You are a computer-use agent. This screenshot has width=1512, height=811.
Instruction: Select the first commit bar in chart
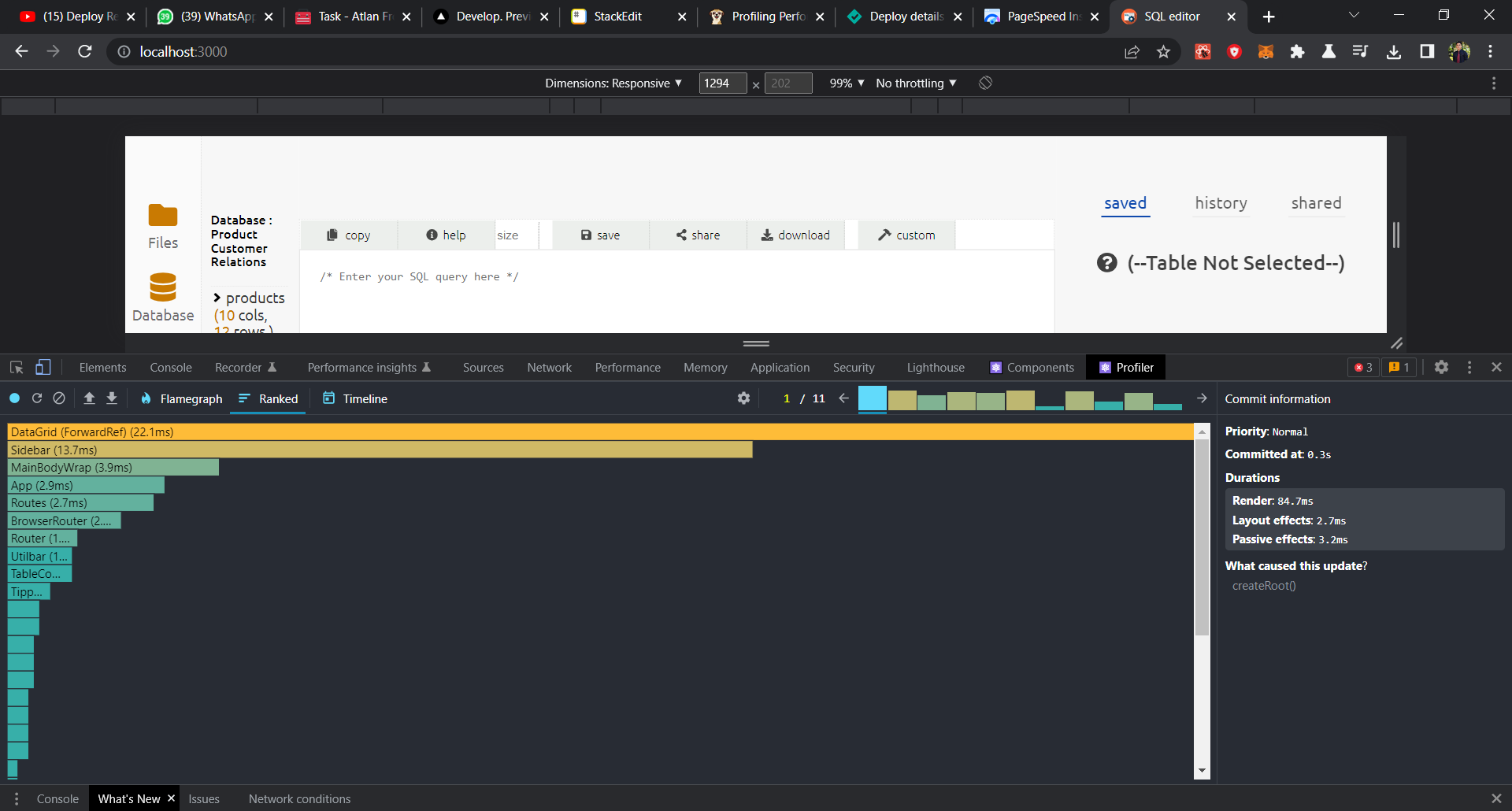tap(872, 398)
